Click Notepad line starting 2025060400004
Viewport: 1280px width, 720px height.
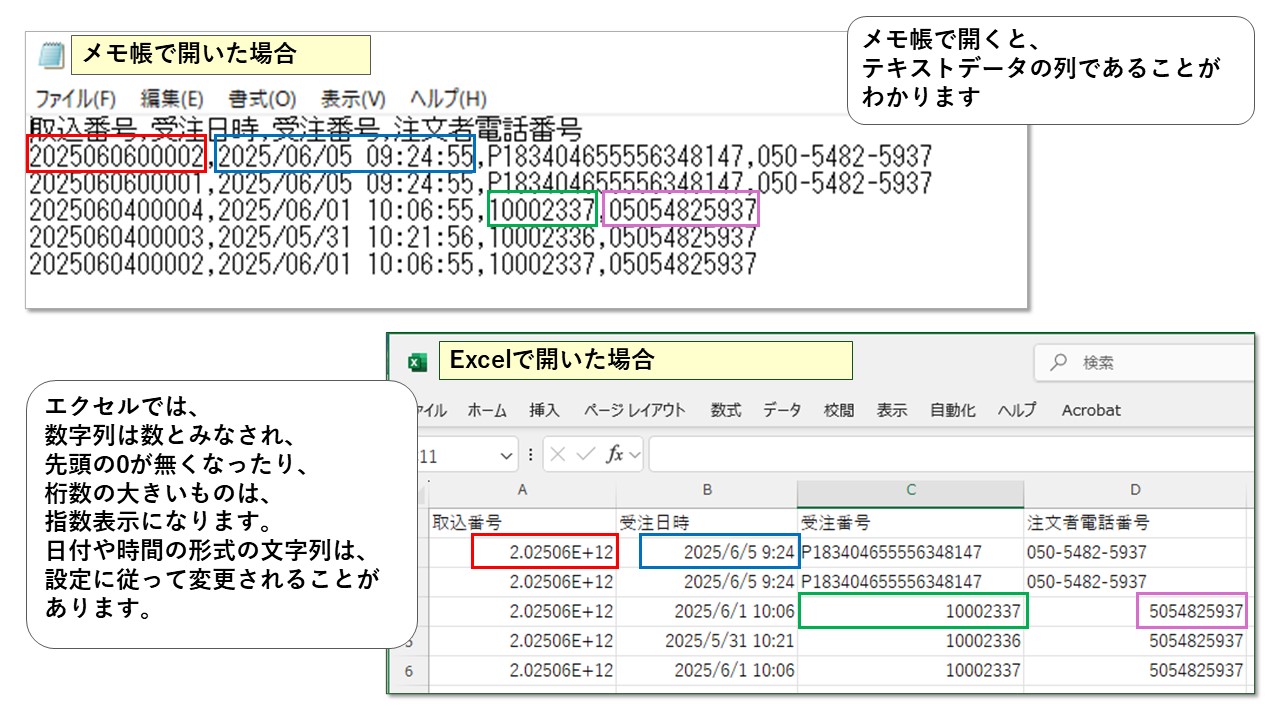(x=393, y=210)
